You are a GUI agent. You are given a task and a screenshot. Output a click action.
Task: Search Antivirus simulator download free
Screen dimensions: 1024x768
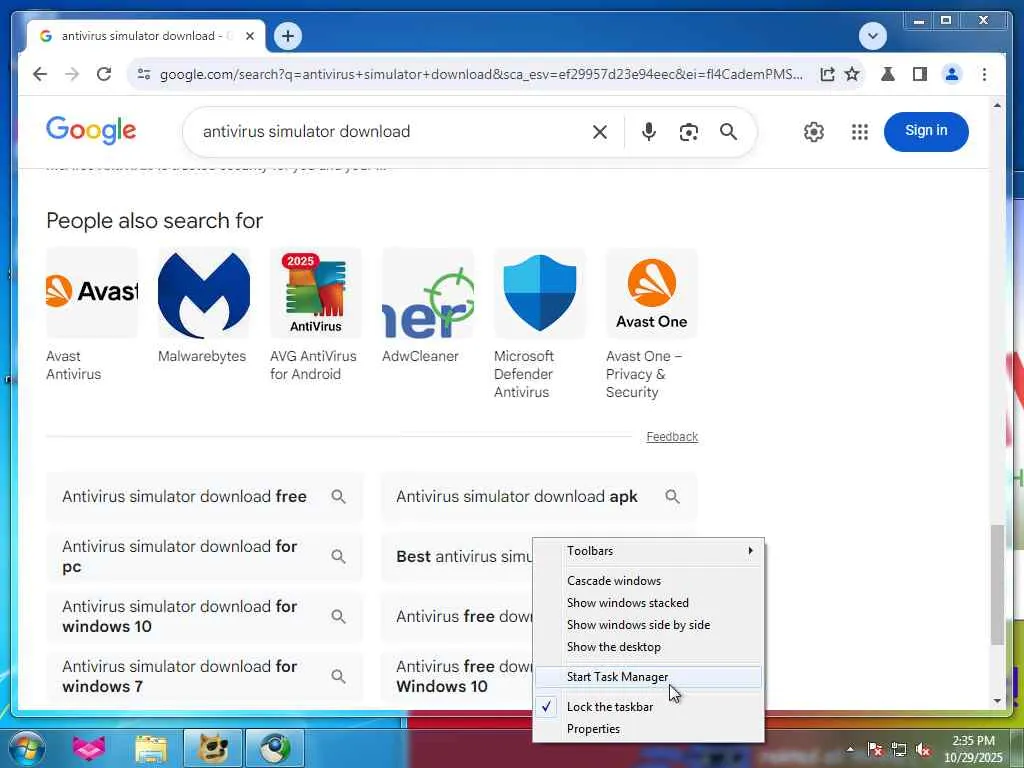tap(204, 496)
